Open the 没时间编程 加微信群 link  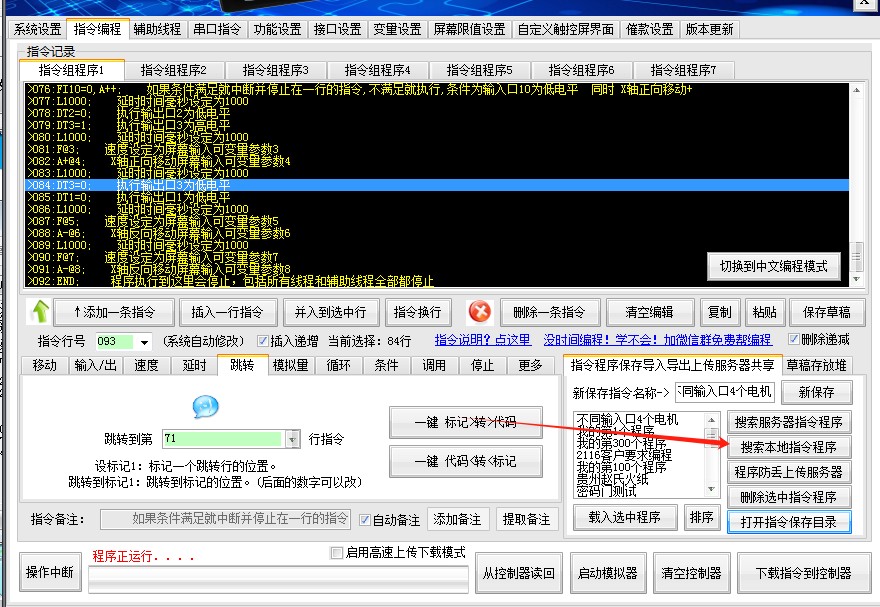(x=657, y=340)
